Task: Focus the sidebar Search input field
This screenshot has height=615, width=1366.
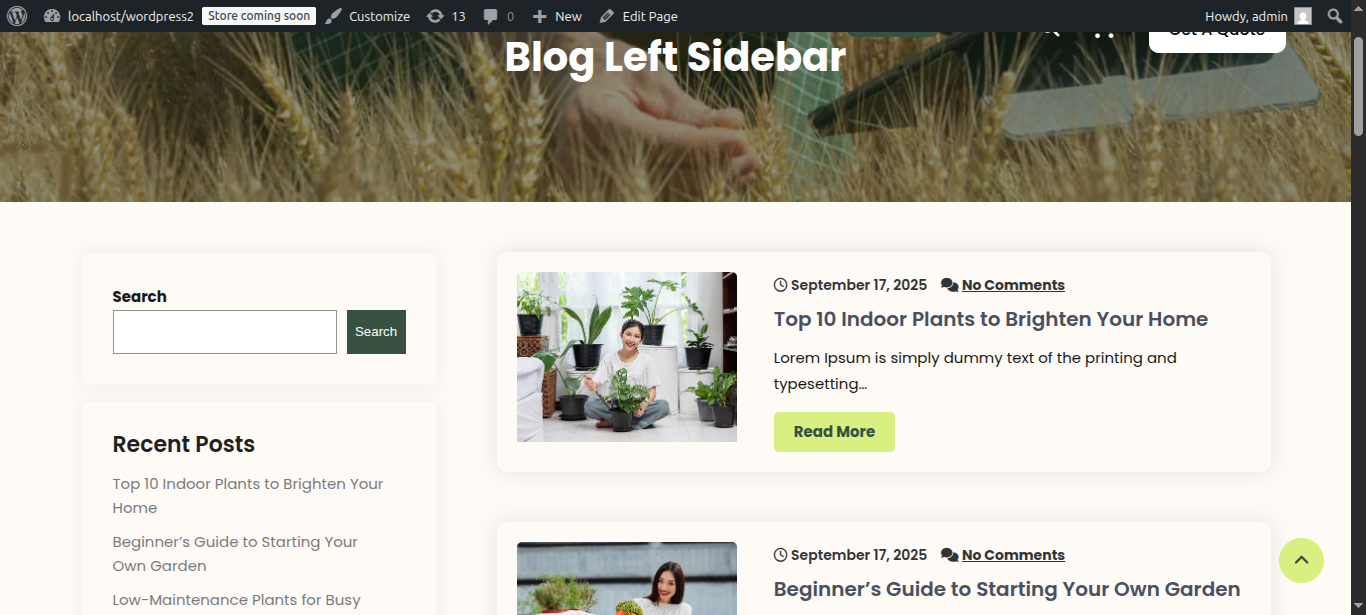Action: 225,332
